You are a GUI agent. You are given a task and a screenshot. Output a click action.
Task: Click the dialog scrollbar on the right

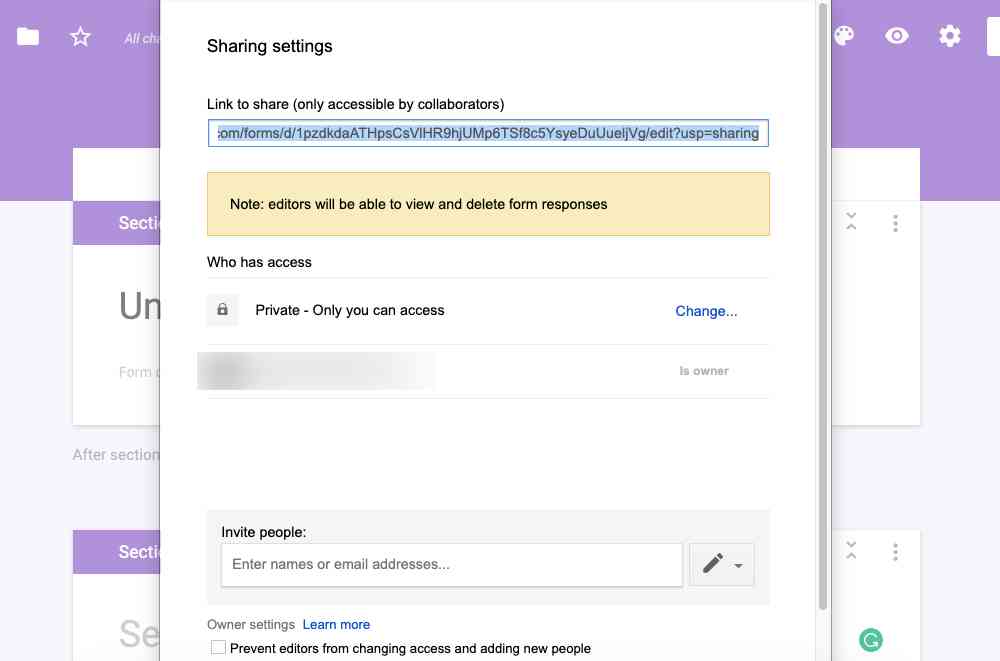pyautogui.click(x=822, y=300)
